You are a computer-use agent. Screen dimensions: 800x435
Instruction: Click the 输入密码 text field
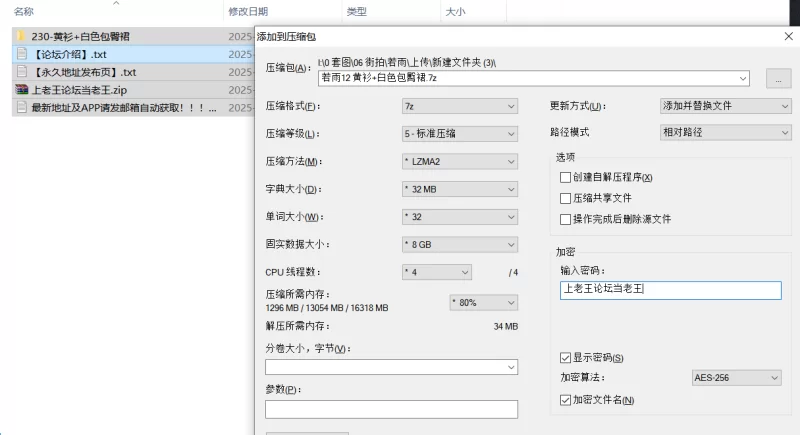click(x=670, y=290)
